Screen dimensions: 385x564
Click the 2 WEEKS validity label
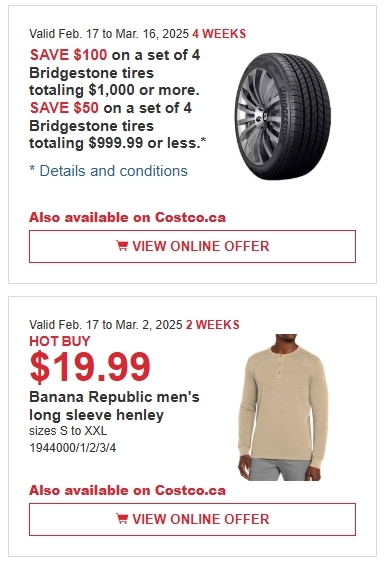(x=213, y=325)
